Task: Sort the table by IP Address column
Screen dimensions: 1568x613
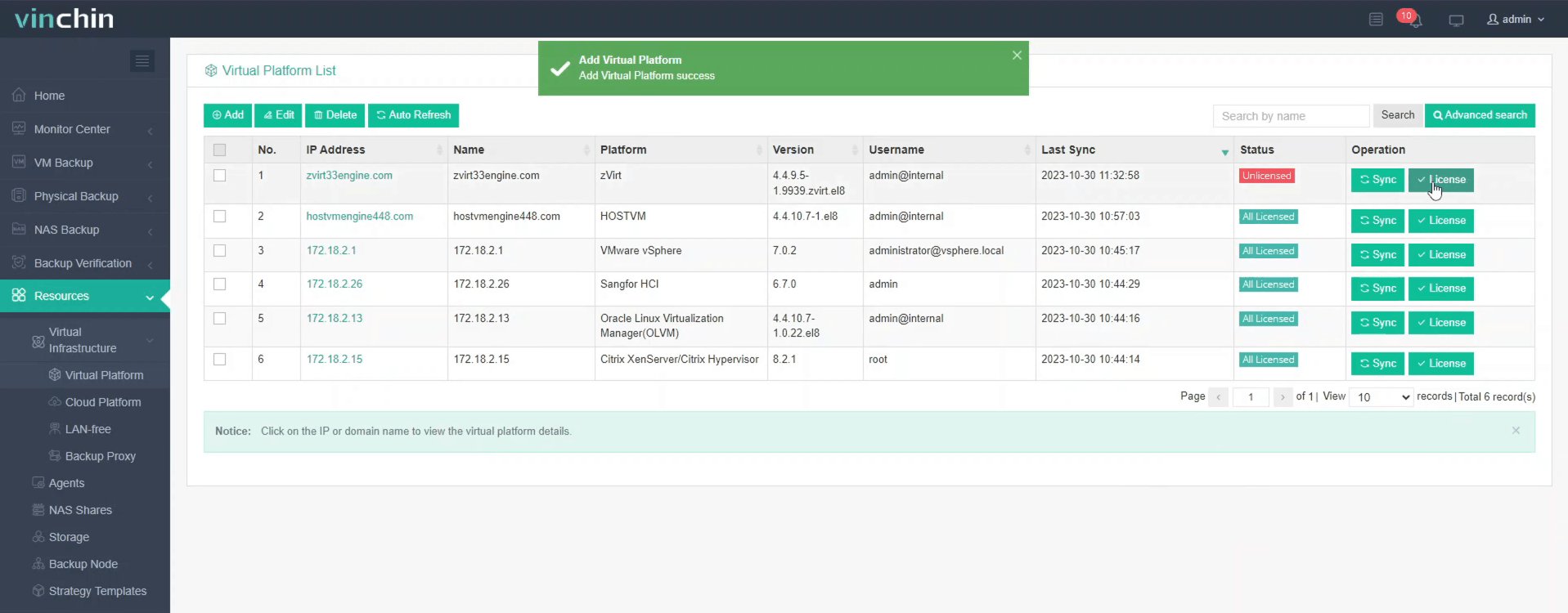Action: coord(374,150)
